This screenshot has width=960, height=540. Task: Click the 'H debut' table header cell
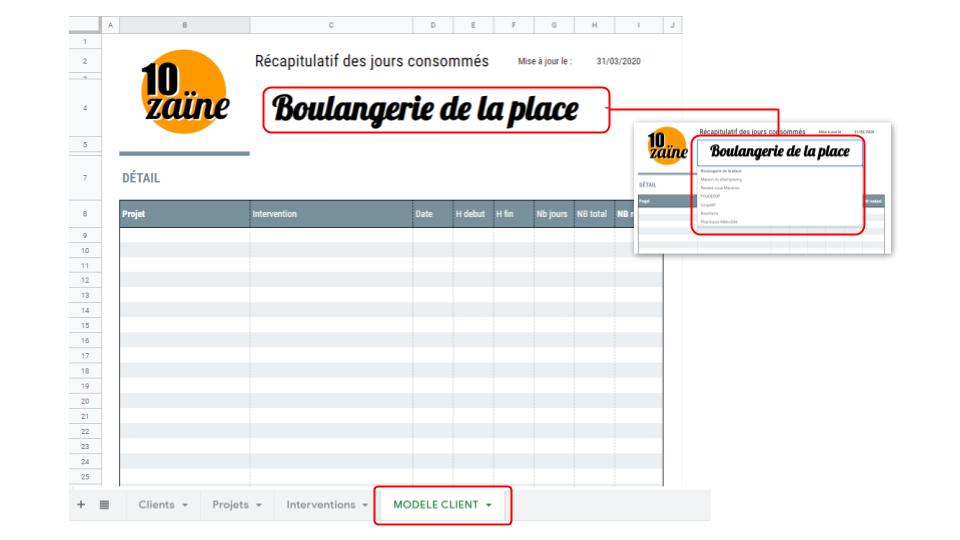(473, 214)
